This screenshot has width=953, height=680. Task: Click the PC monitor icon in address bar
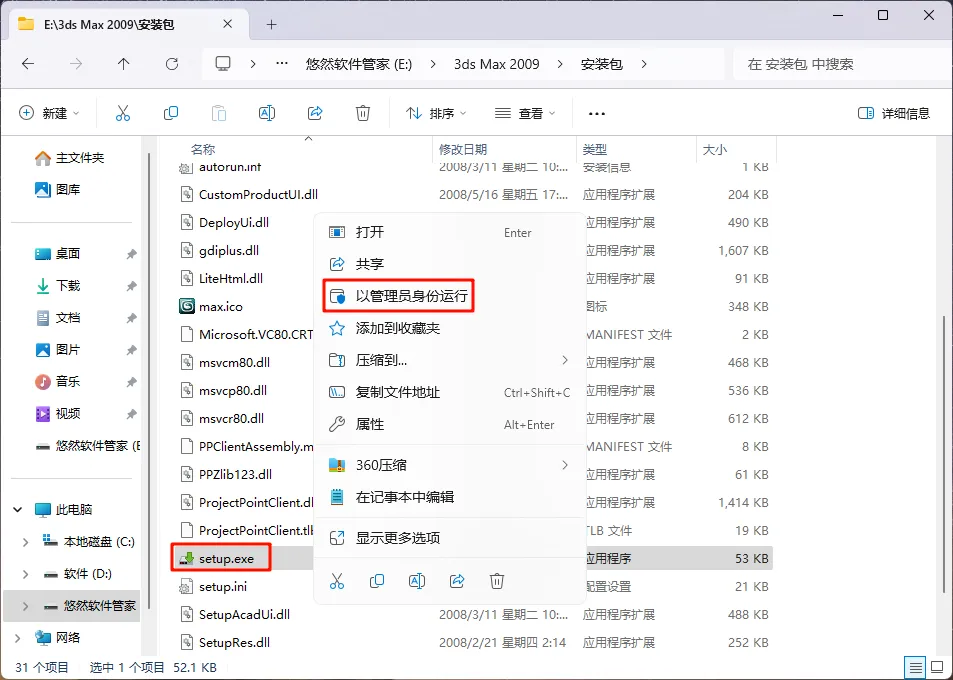(223, 63)
